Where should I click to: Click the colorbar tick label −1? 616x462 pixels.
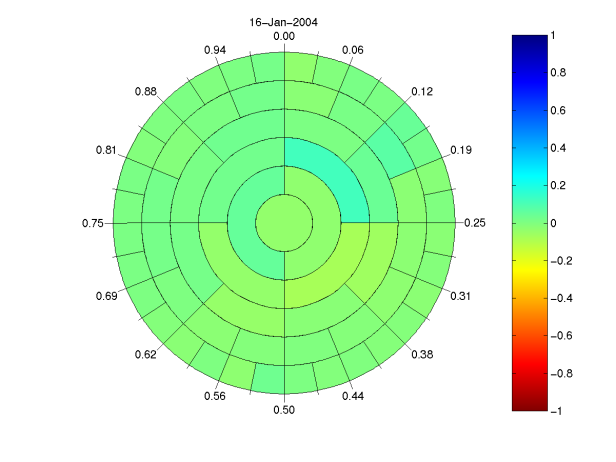(556, 411)
